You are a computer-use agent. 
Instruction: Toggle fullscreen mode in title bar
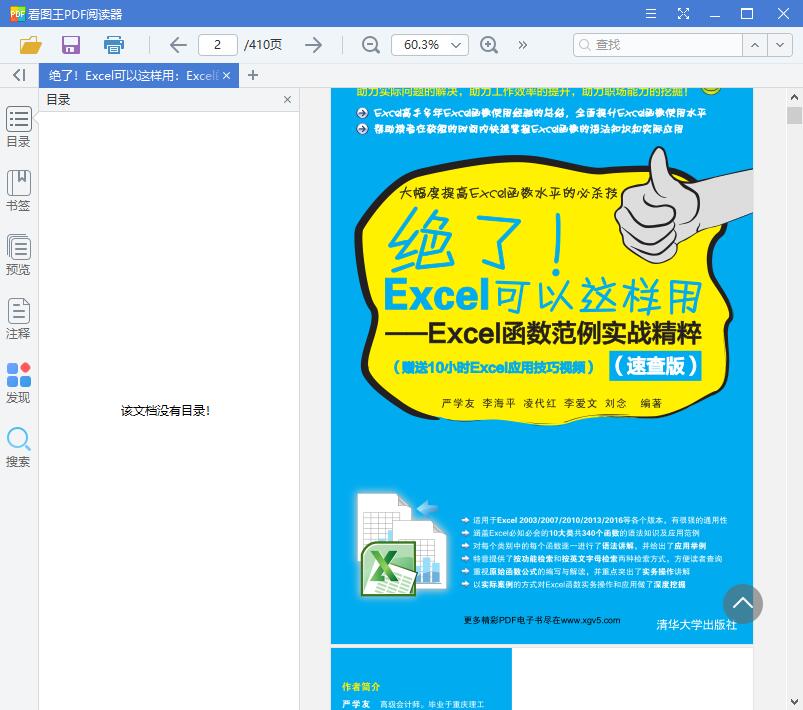click(x=683, y=13)
